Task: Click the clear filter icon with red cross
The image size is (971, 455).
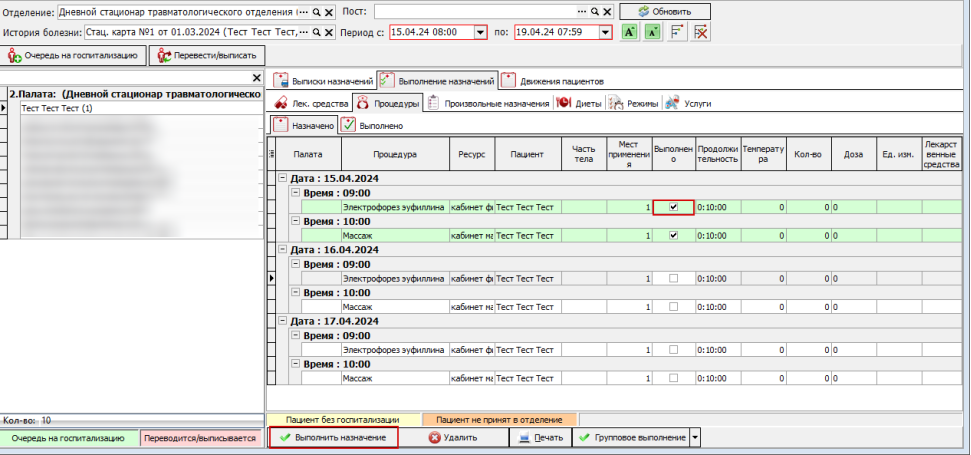Action: point(701,32)
